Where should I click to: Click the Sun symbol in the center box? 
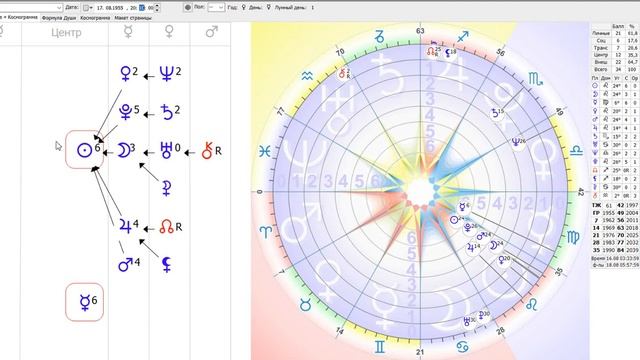pos(84,150)
